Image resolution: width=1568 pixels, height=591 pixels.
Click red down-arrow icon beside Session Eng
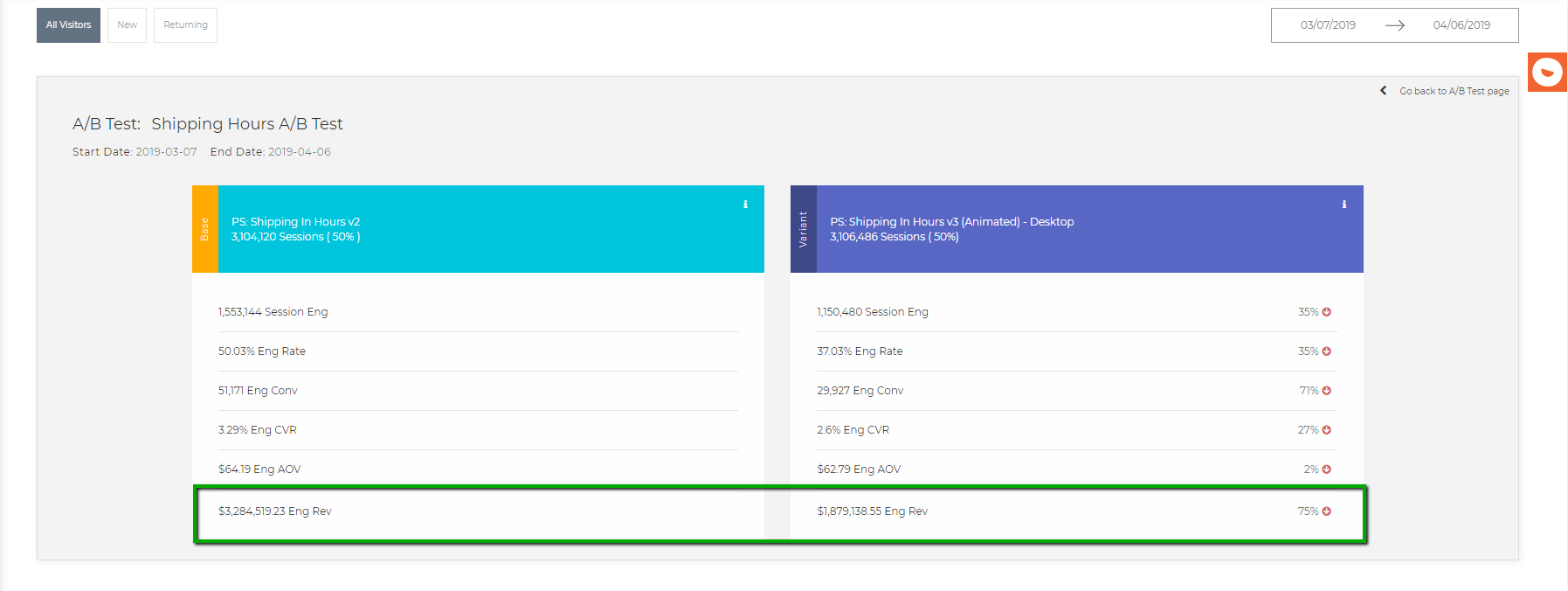[1326, 312]
